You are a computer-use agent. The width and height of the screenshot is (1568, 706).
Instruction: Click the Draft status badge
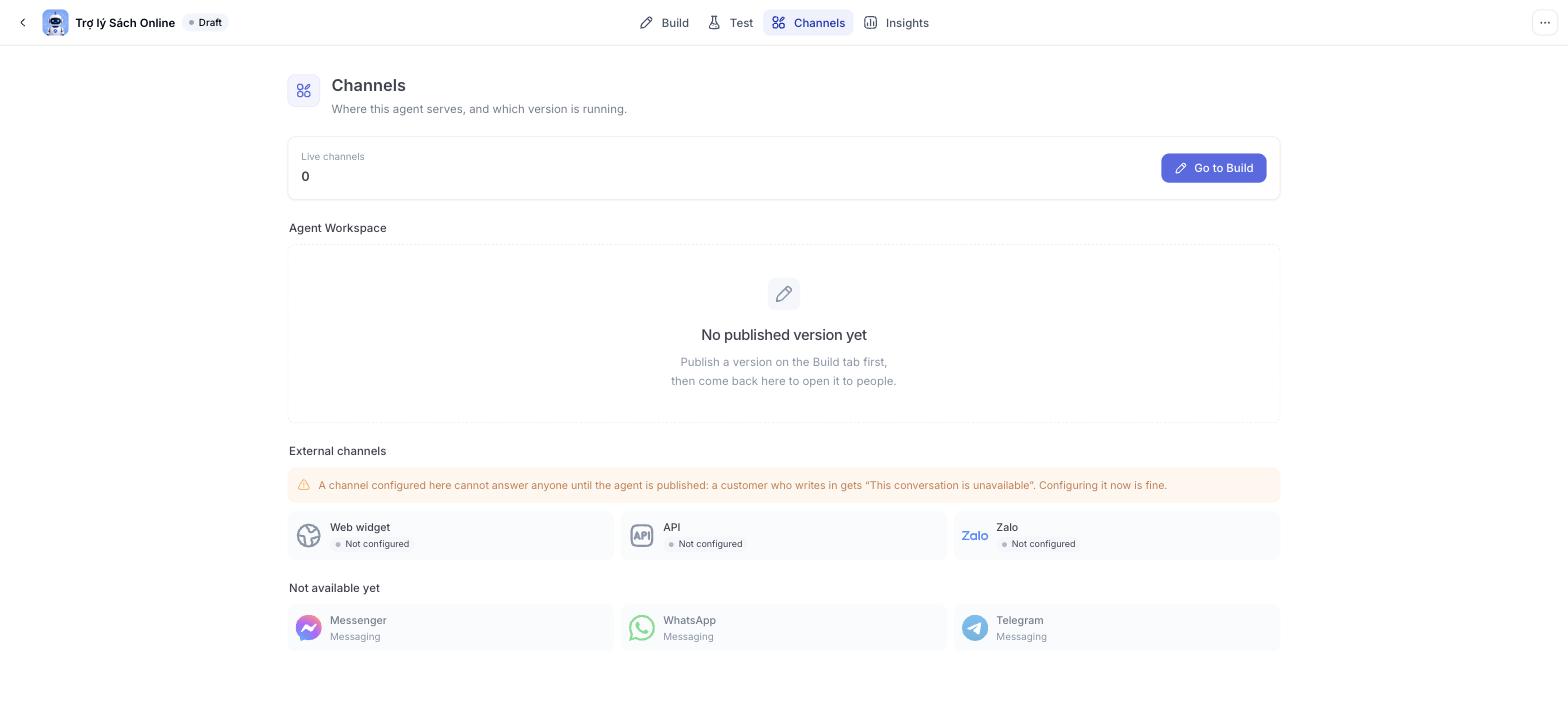(205, 23)
